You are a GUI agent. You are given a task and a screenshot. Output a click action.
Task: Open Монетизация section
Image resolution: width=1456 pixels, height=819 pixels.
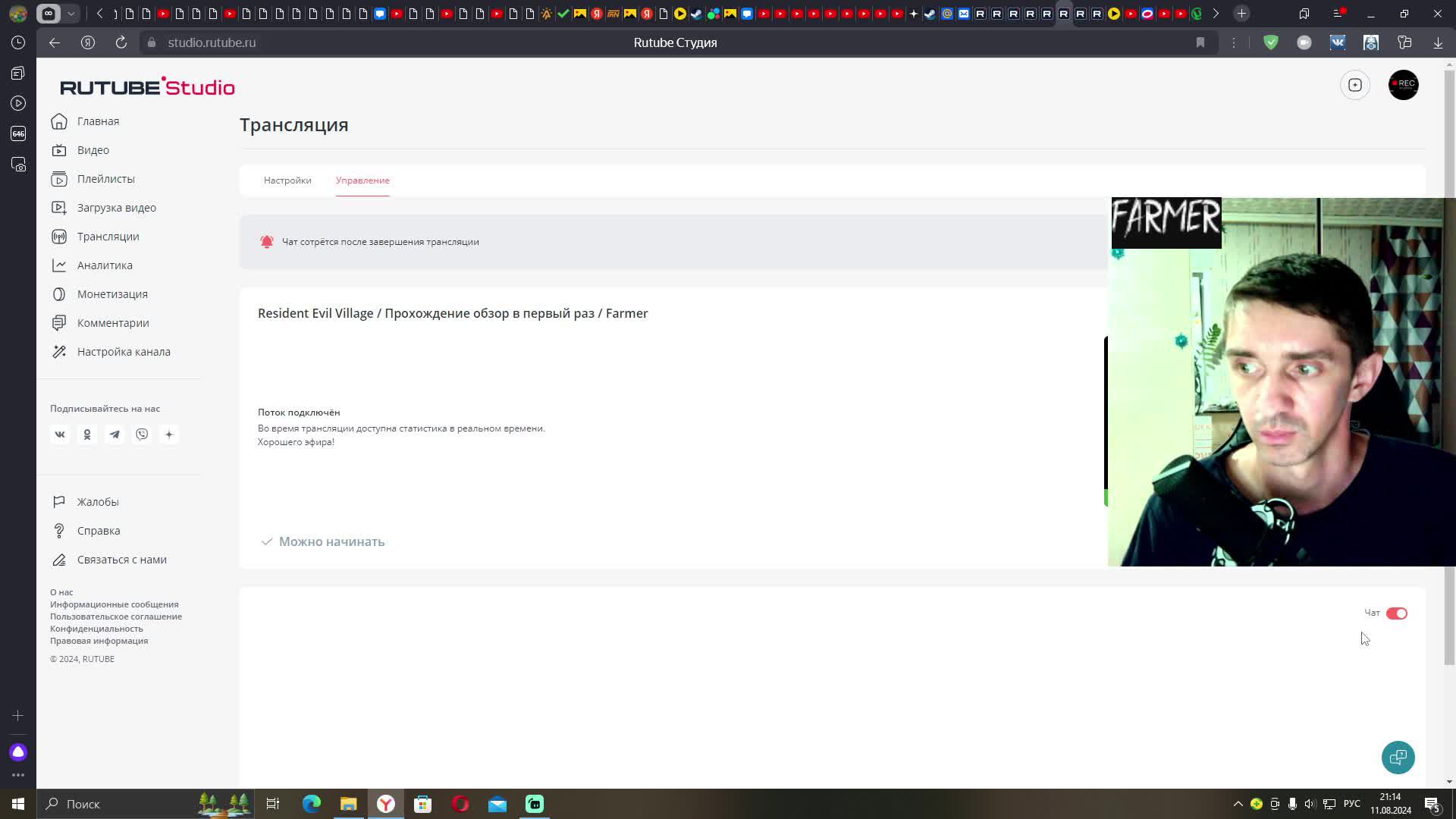coord(99,294)
